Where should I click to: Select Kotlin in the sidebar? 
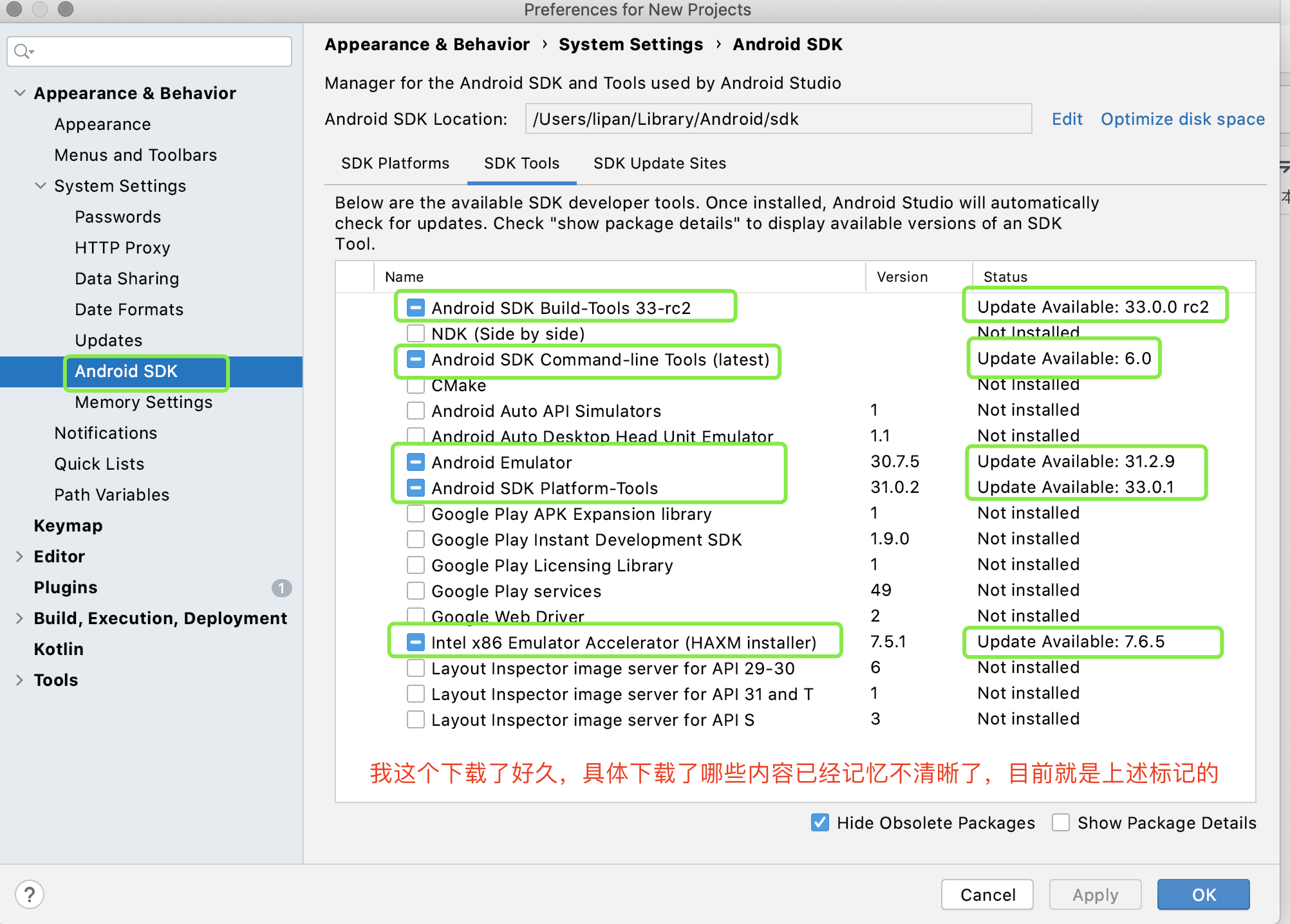click(x=59, y=649)
